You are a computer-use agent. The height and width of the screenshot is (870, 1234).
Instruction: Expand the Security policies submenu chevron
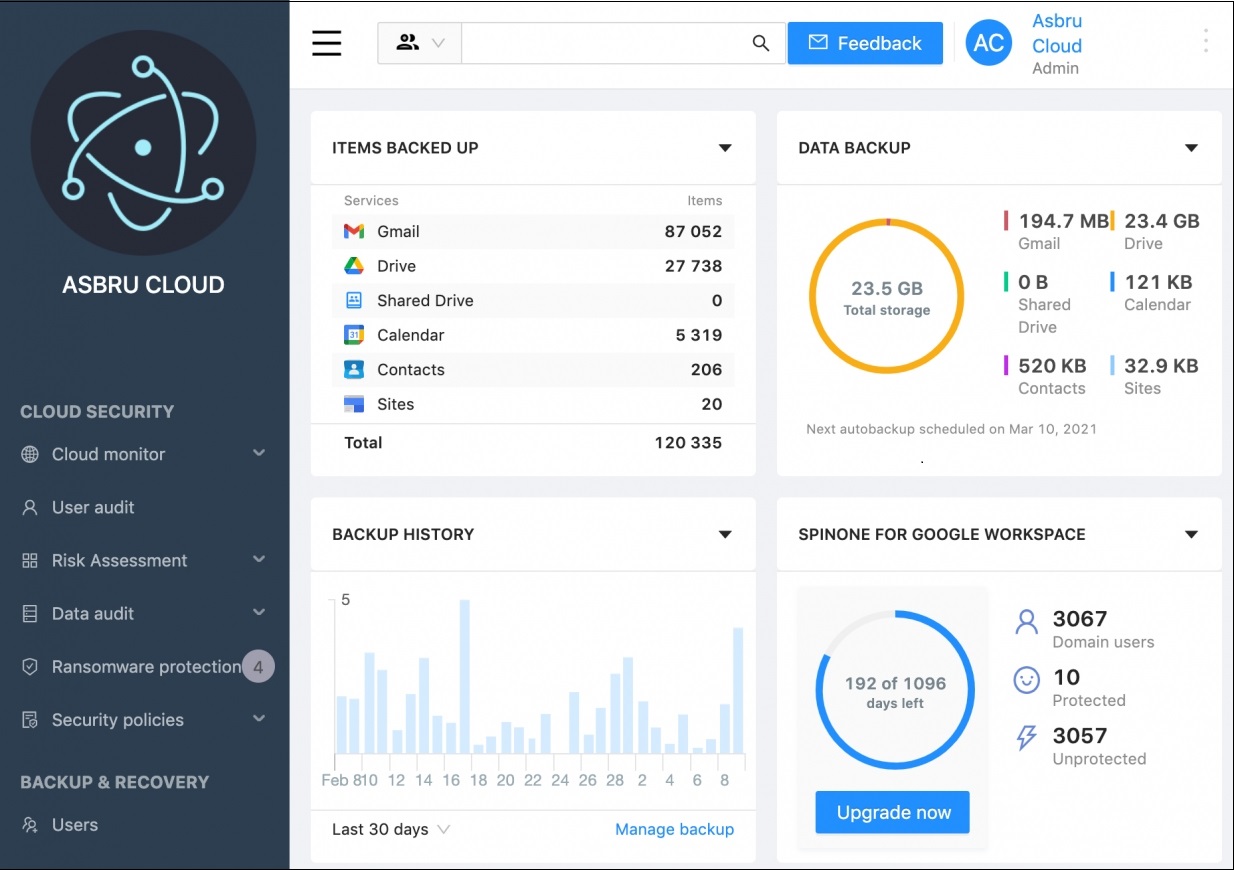pos(259,718)
